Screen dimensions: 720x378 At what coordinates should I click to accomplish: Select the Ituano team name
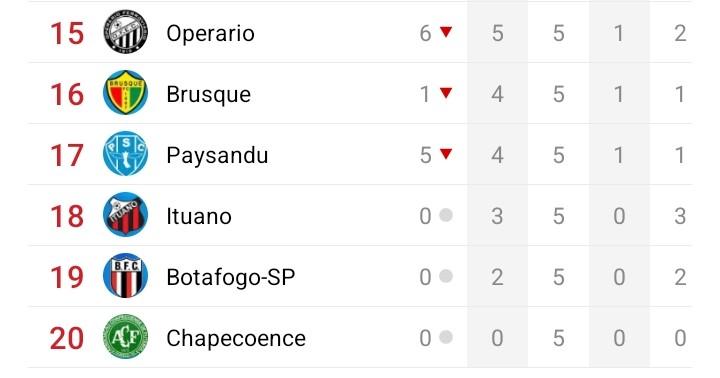[x=199, y=216]
